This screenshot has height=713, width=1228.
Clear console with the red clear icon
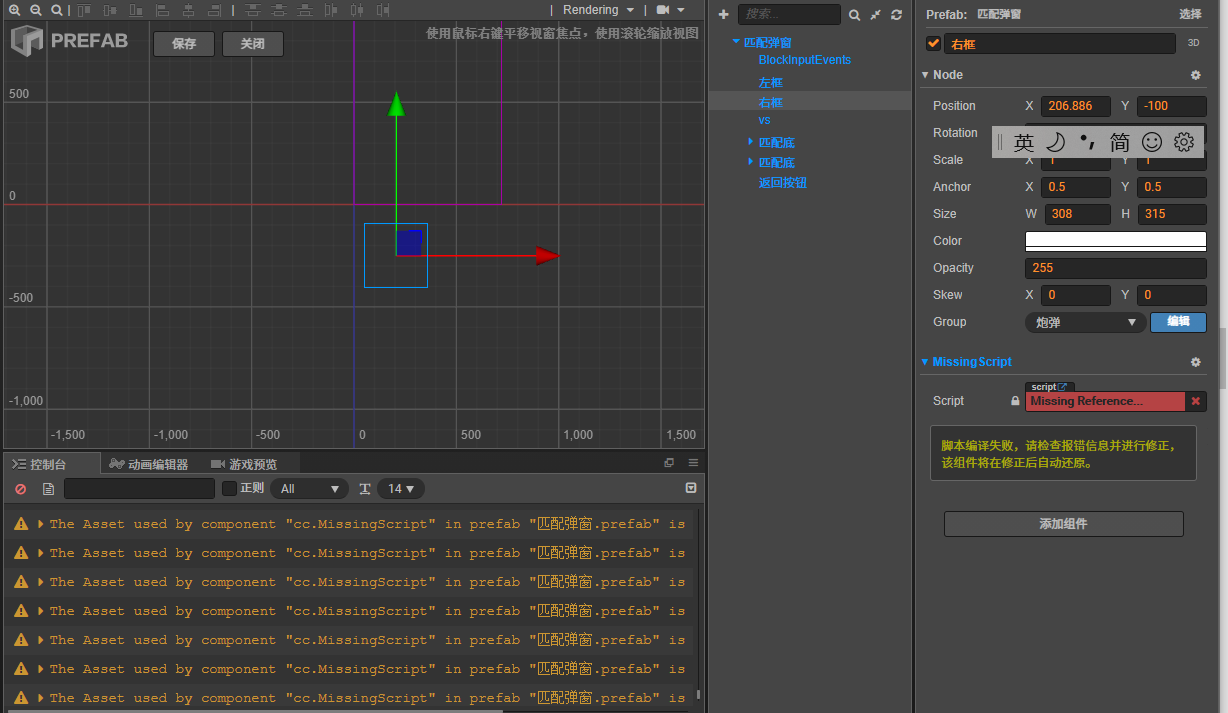click(x=20, y=489)
